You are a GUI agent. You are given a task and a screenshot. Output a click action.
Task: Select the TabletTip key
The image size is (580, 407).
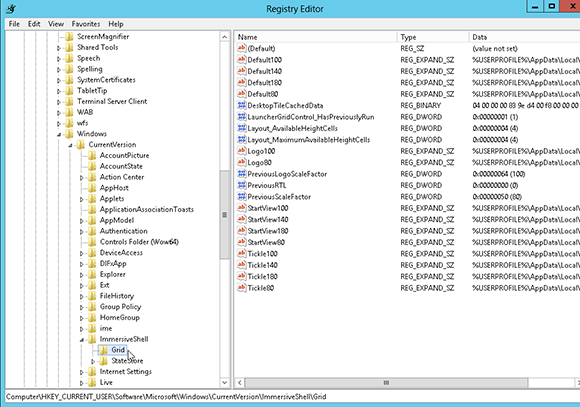pos(92,91)
